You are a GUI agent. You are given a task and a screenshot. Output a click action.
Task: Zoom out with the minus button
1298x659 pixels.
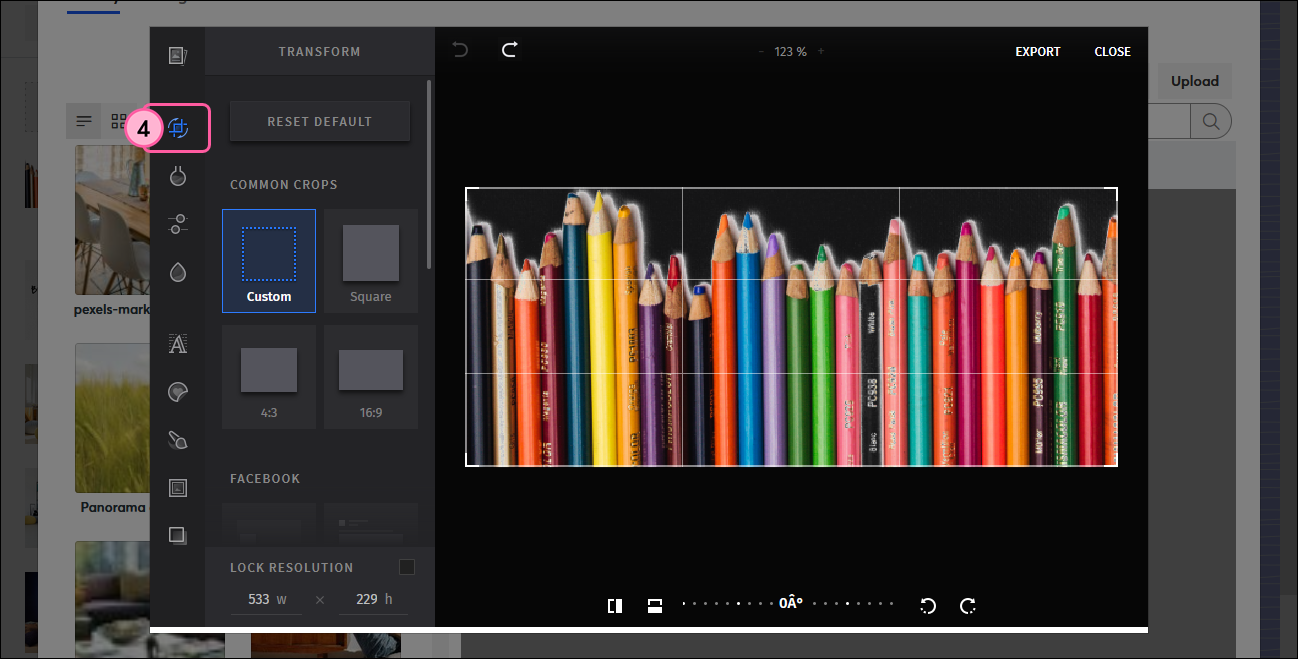point(761,51)
